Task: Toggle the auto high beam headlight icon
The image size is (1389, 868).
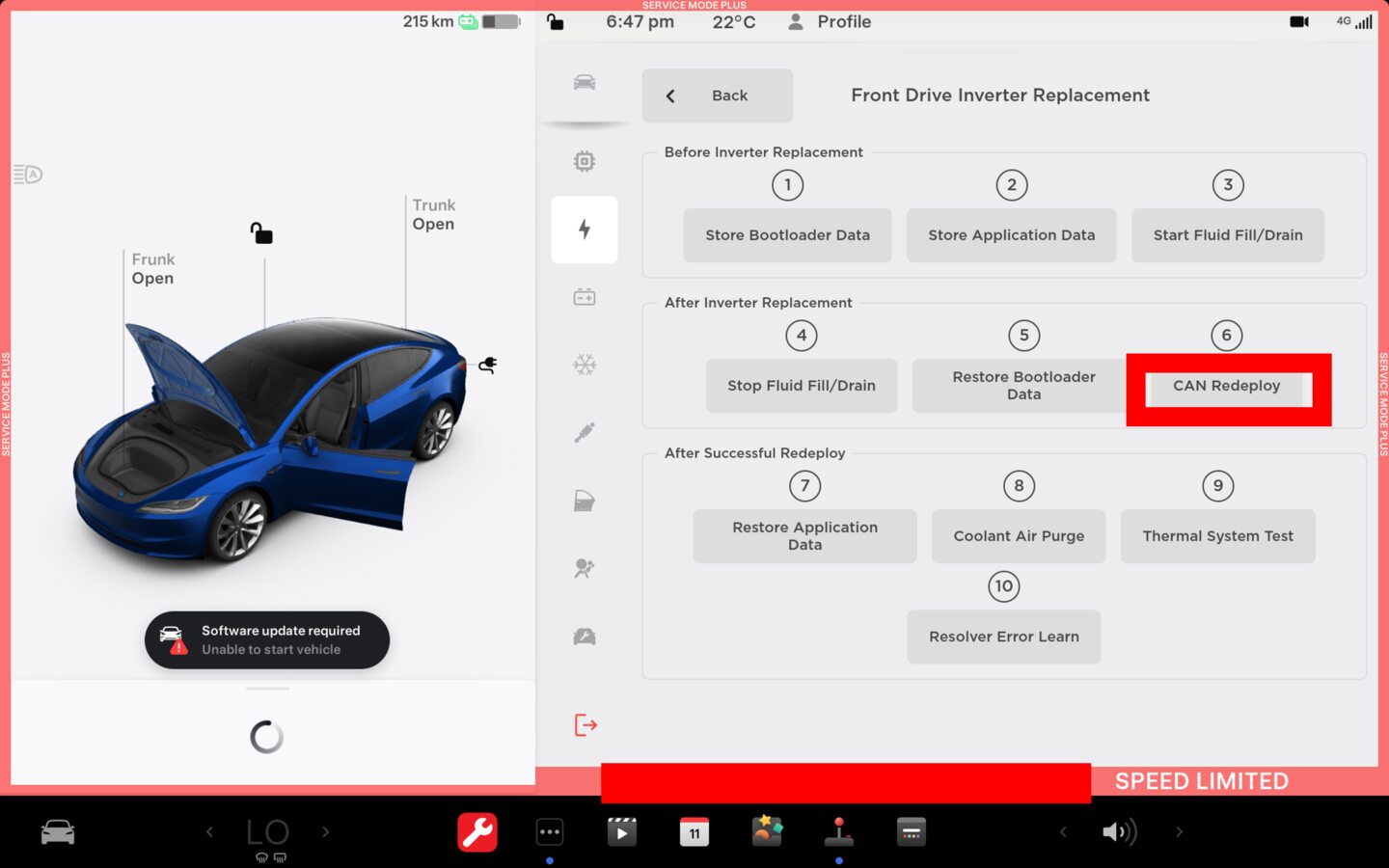Action: pyautogui.click(x=28, y=175)
